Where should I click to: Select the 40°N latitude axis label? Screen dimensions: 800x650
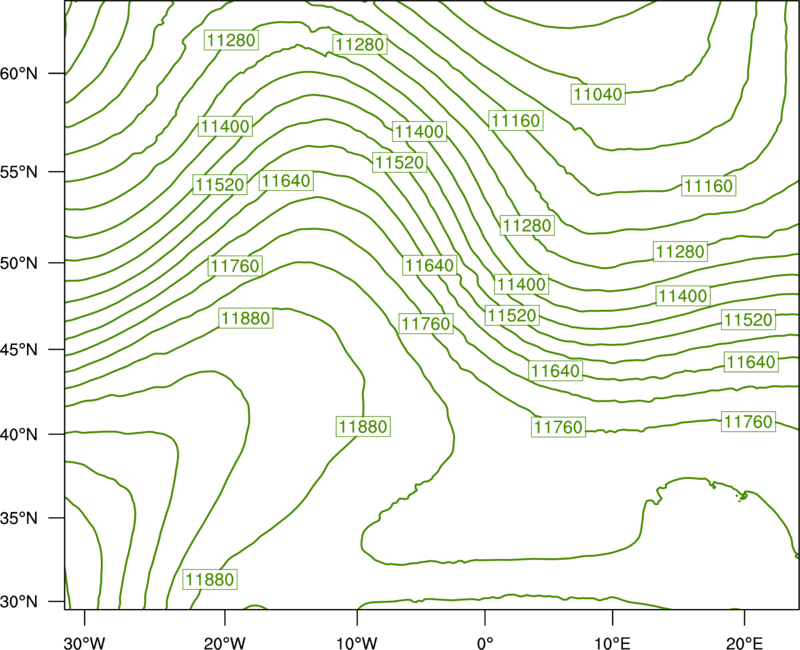(19, 435)
